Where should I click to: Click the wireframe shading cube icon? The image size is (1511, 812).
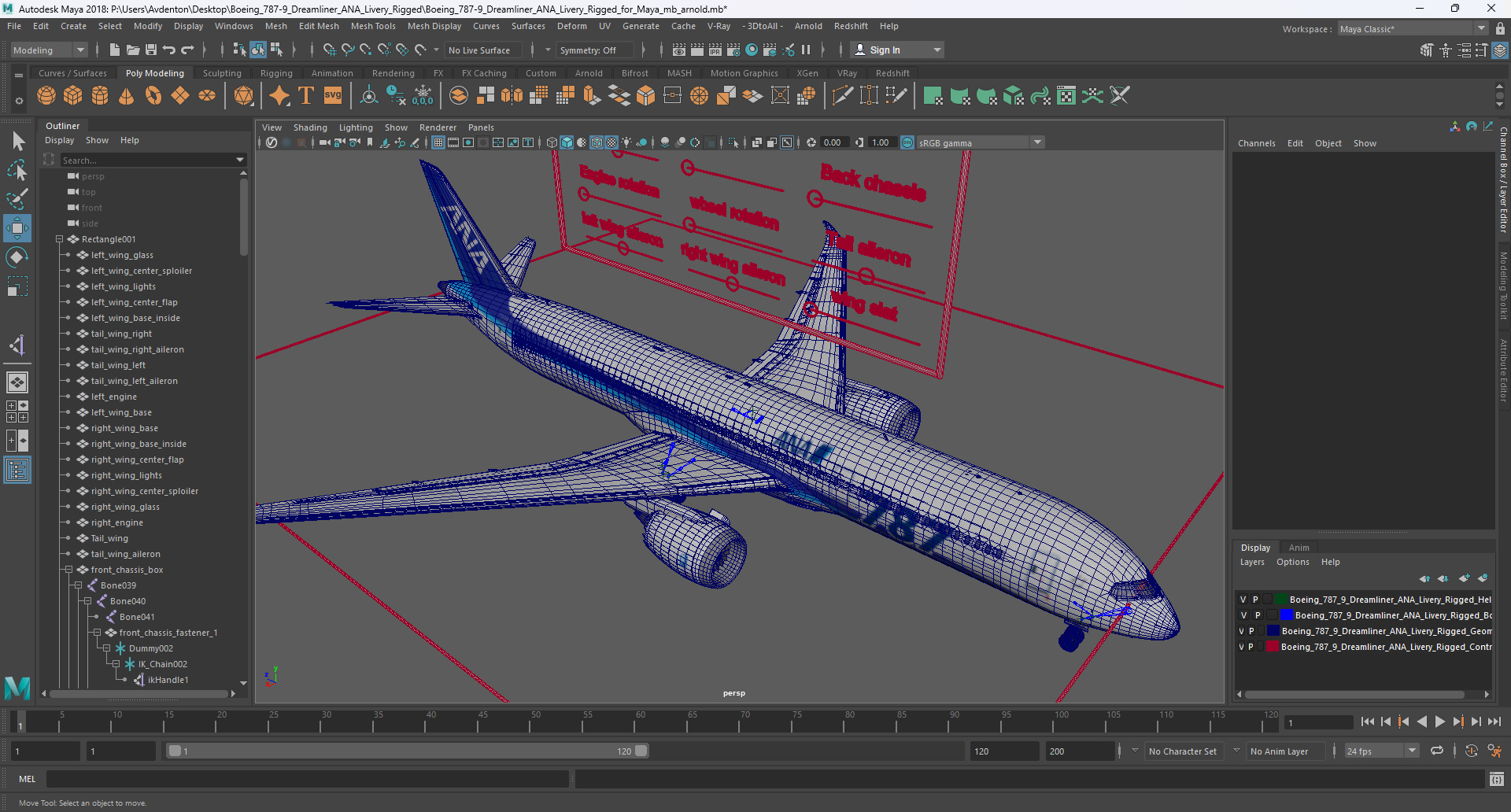tap(552, 142)
